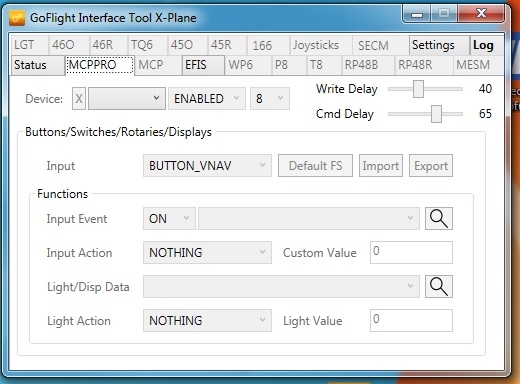Minimize the GoFlight Interface Tool window
The width and height of the screenshot is (520, 384).
[x=417, y=14]
